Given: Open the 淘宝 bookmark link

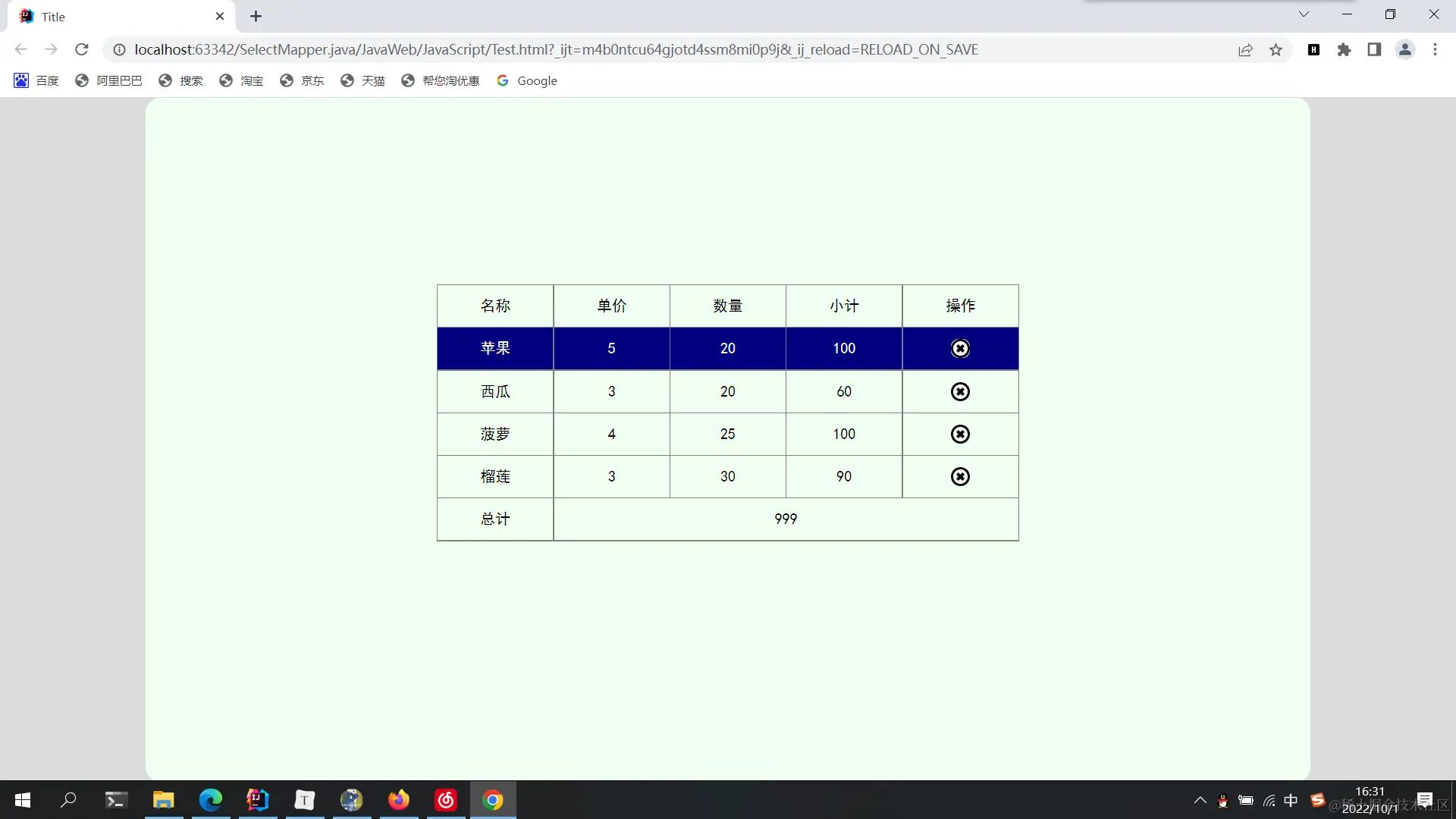Looking at the screenshot, I should (241, 80).
